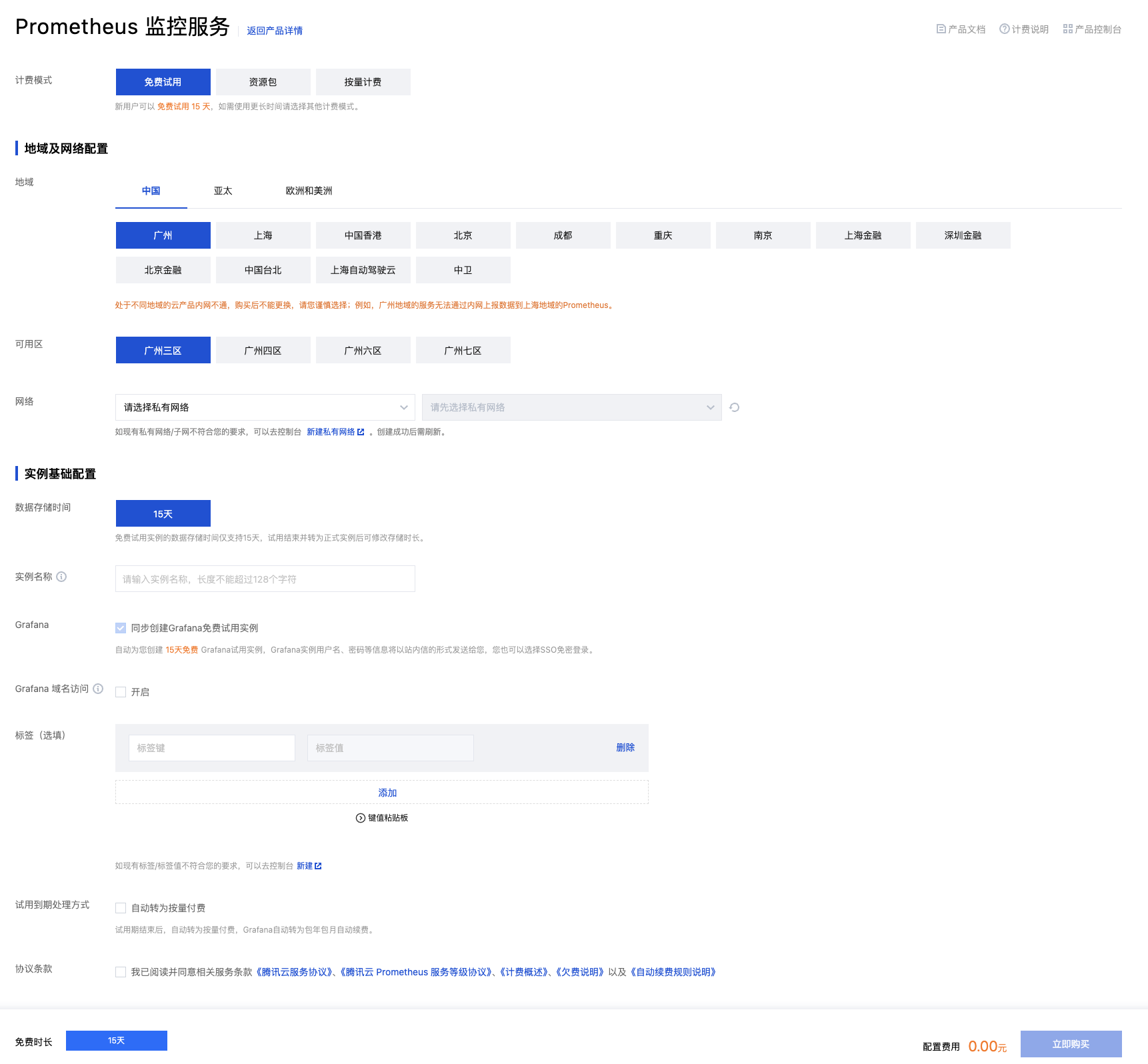Focus the 标签值 input field
1148x1064 pixels.
point(391,748)
